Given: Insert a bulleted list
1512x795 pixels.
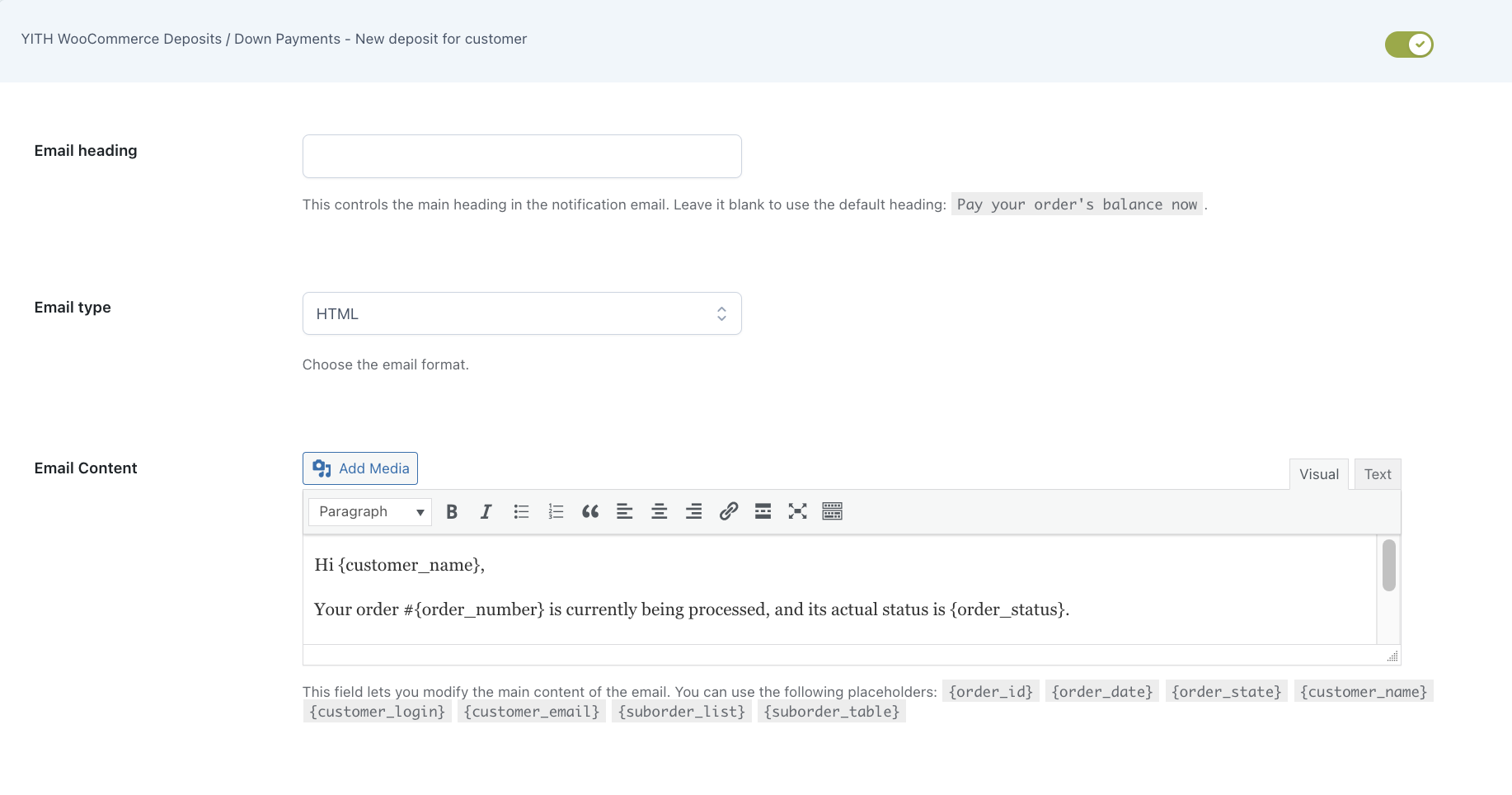Looking at the screenshot, I should [521, 511].
